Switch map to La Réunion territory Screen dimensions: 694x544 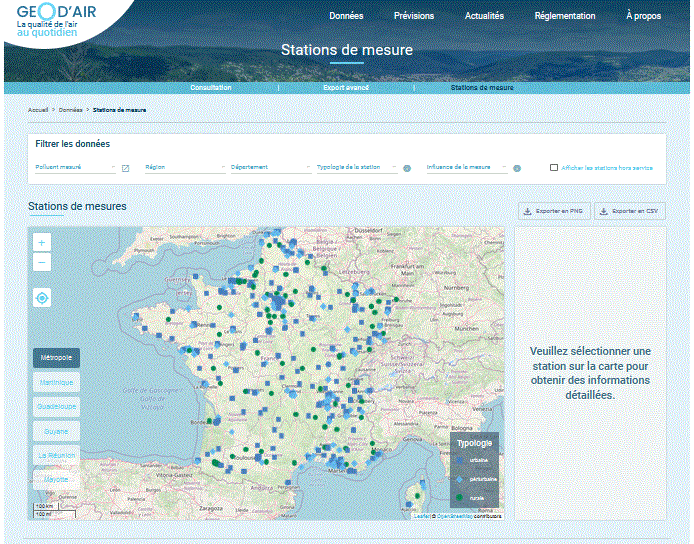point(56,454)
